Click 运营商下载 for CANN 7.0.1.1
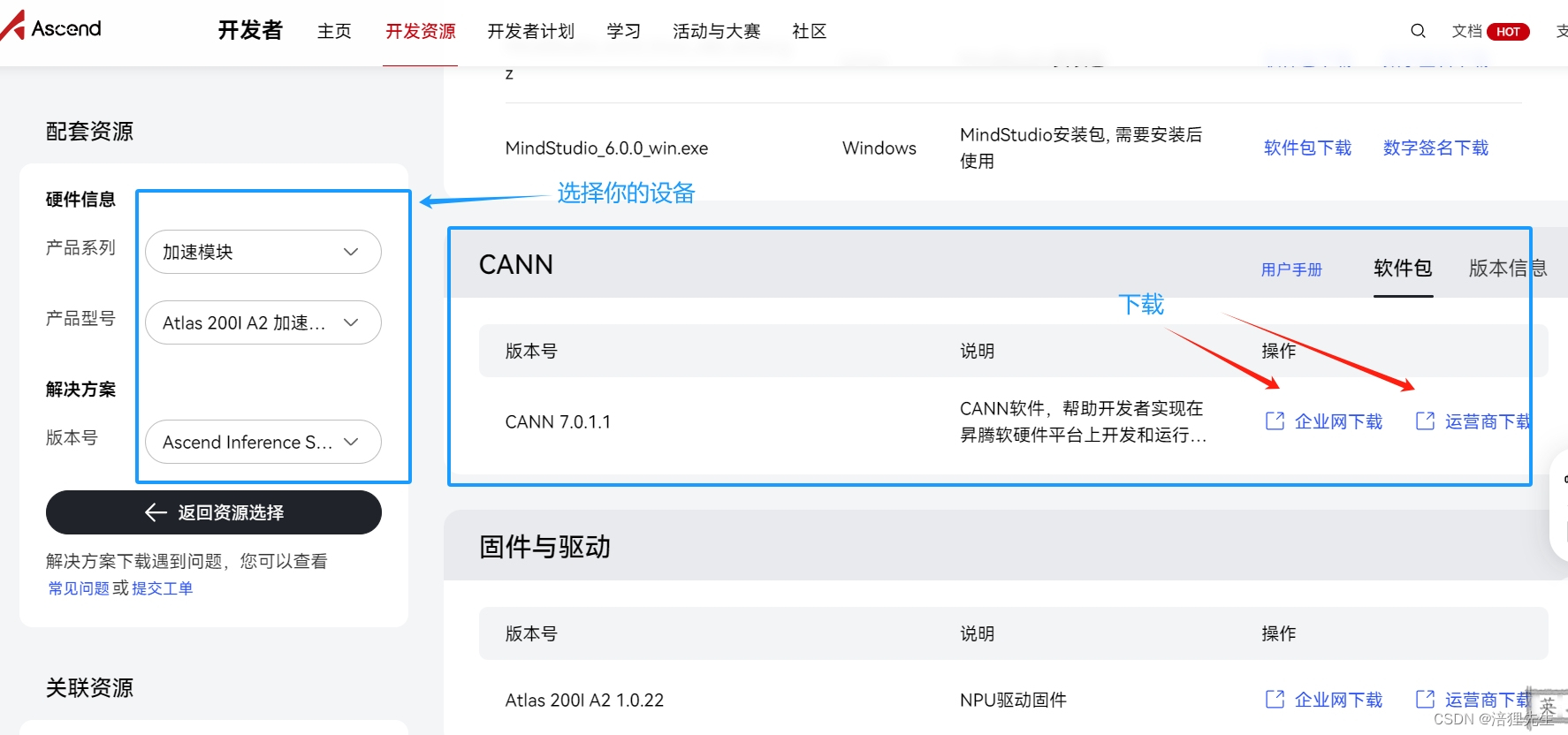This screenshot has width=1568, height=735. point(1488,421)
